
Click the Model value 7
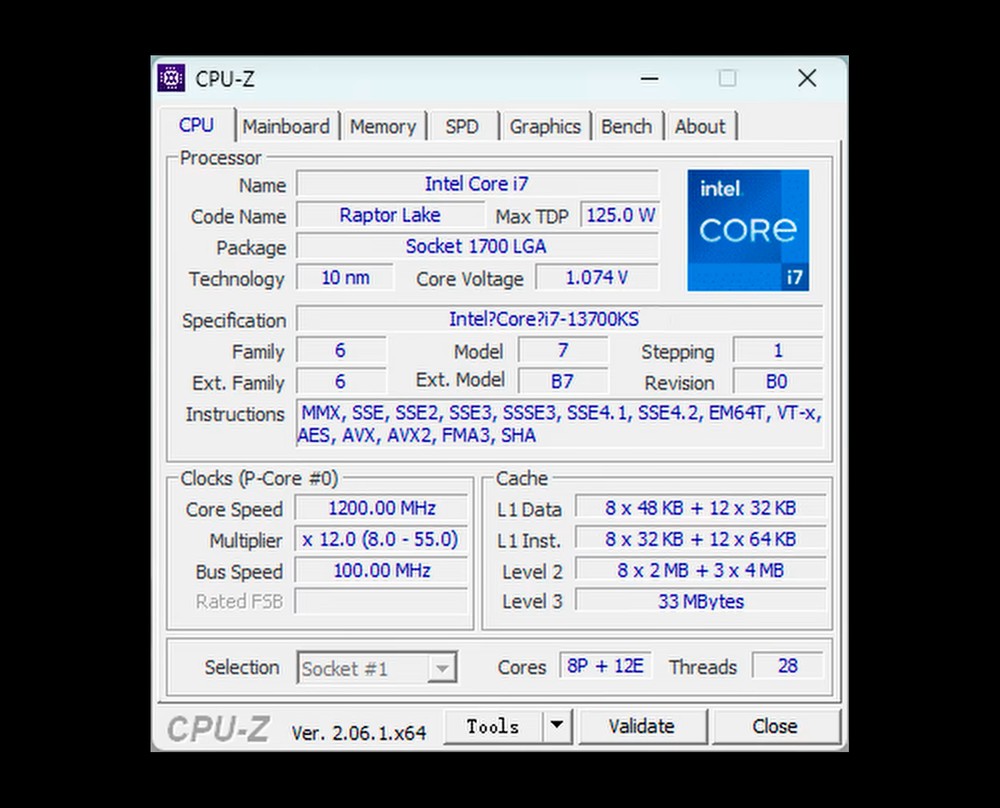coord(562,350)
